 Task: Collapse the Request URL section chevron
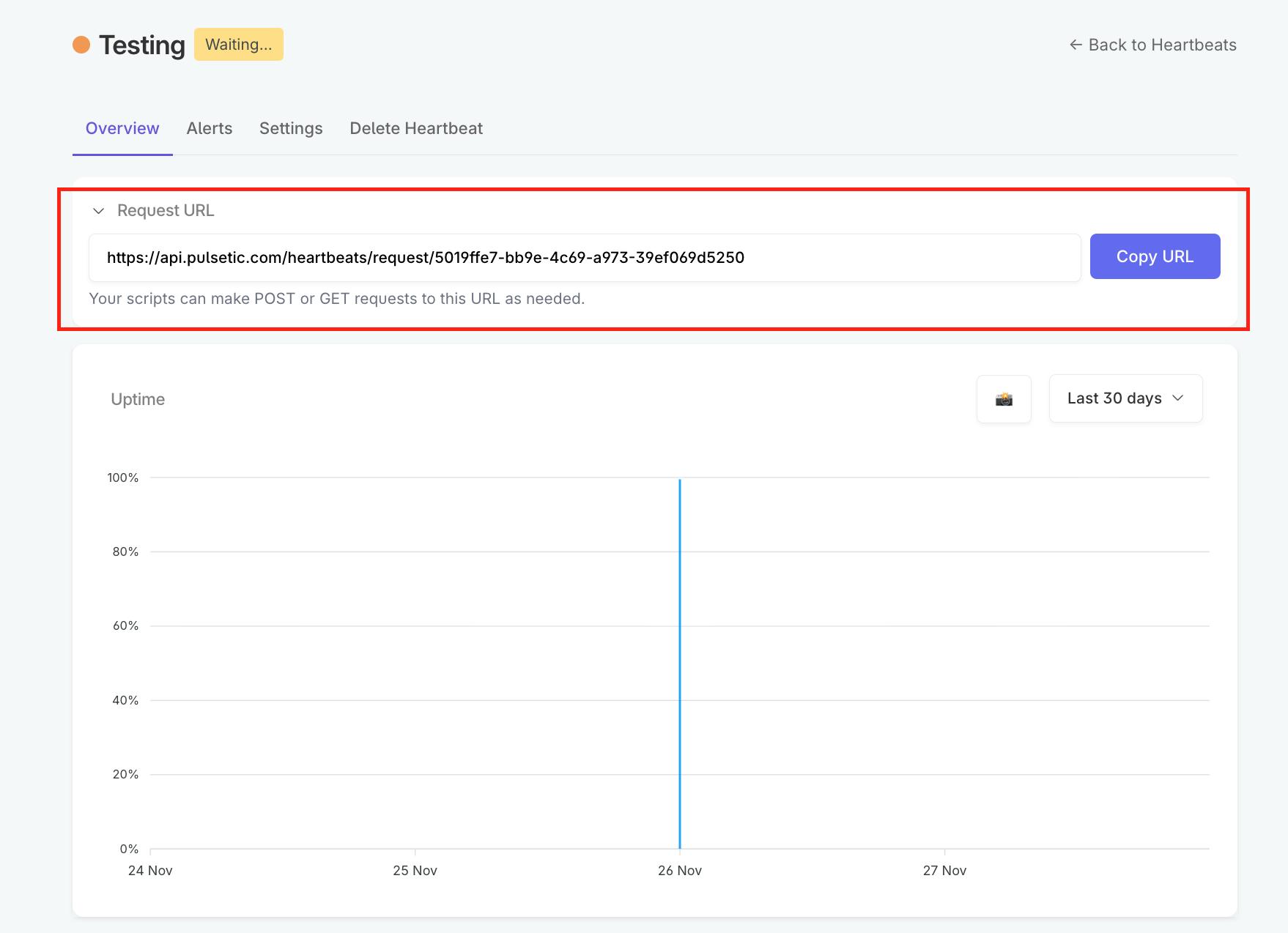pyautogui.click(x=99, y=211)
